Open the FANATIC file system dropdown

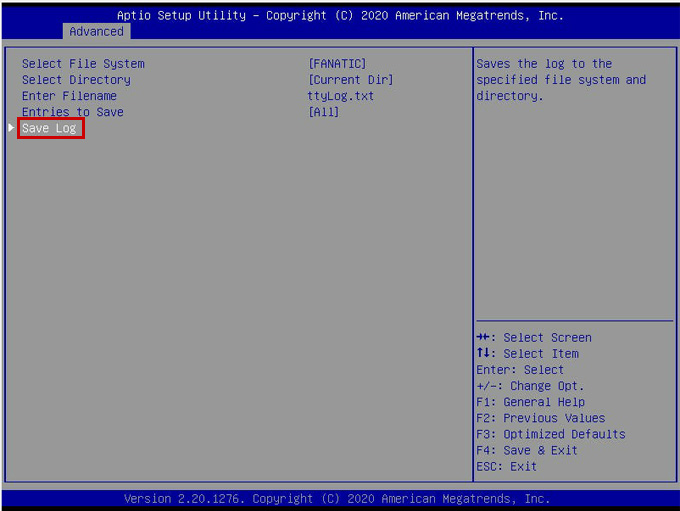(x=337, y=64)
